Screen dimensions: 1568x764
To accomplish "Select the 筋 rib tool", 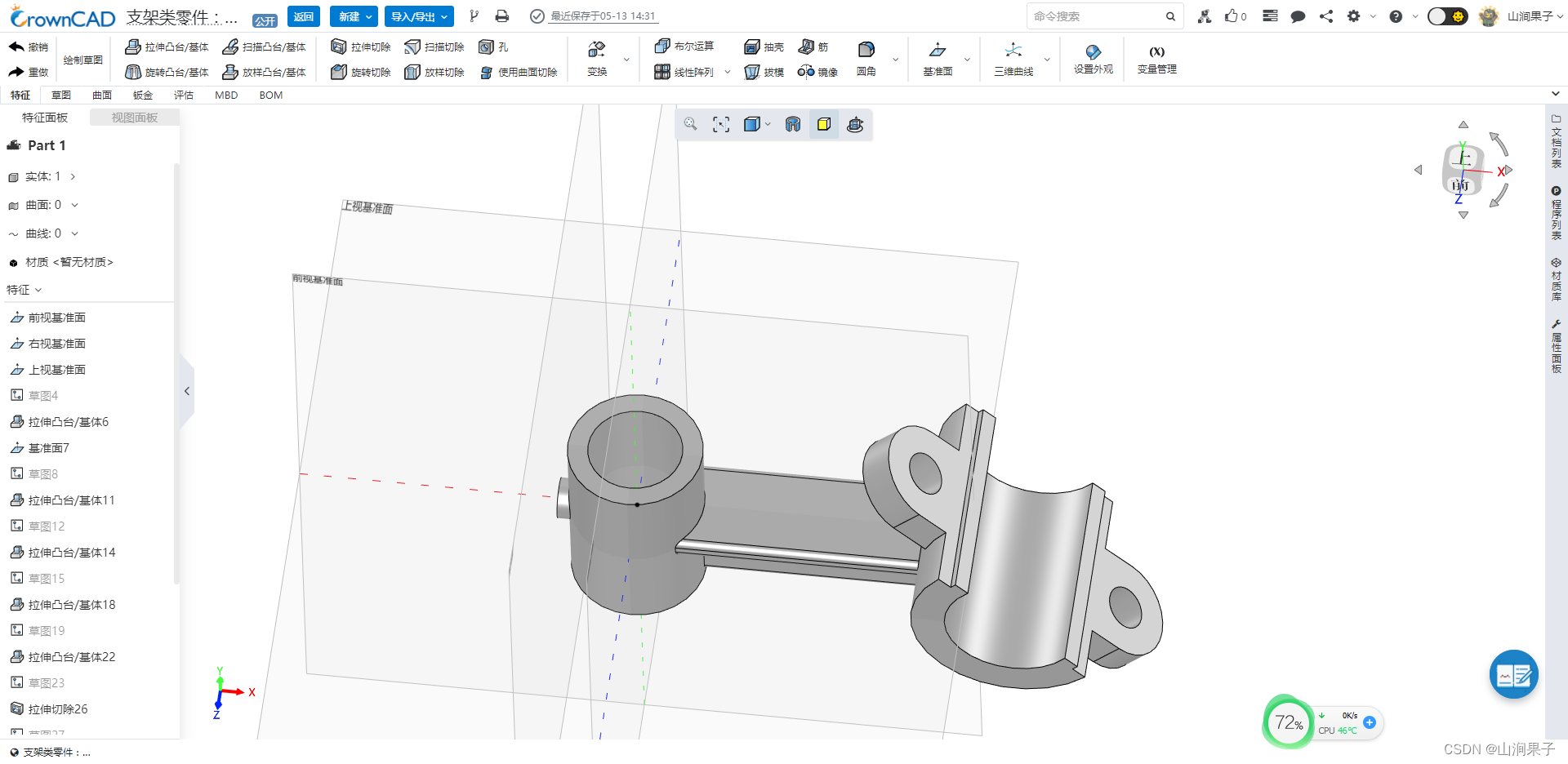I will click(x=813, y=47).
